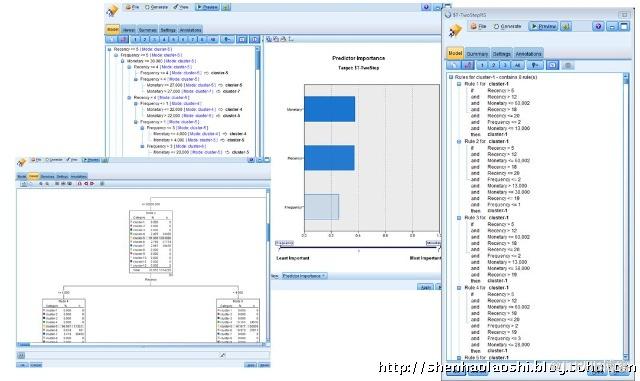Viewport: 640px width, 381px height.
Task: Show level 3 in TwoStepRS rule toolbar
Action: pyautogui.click(x=505, y=65)
